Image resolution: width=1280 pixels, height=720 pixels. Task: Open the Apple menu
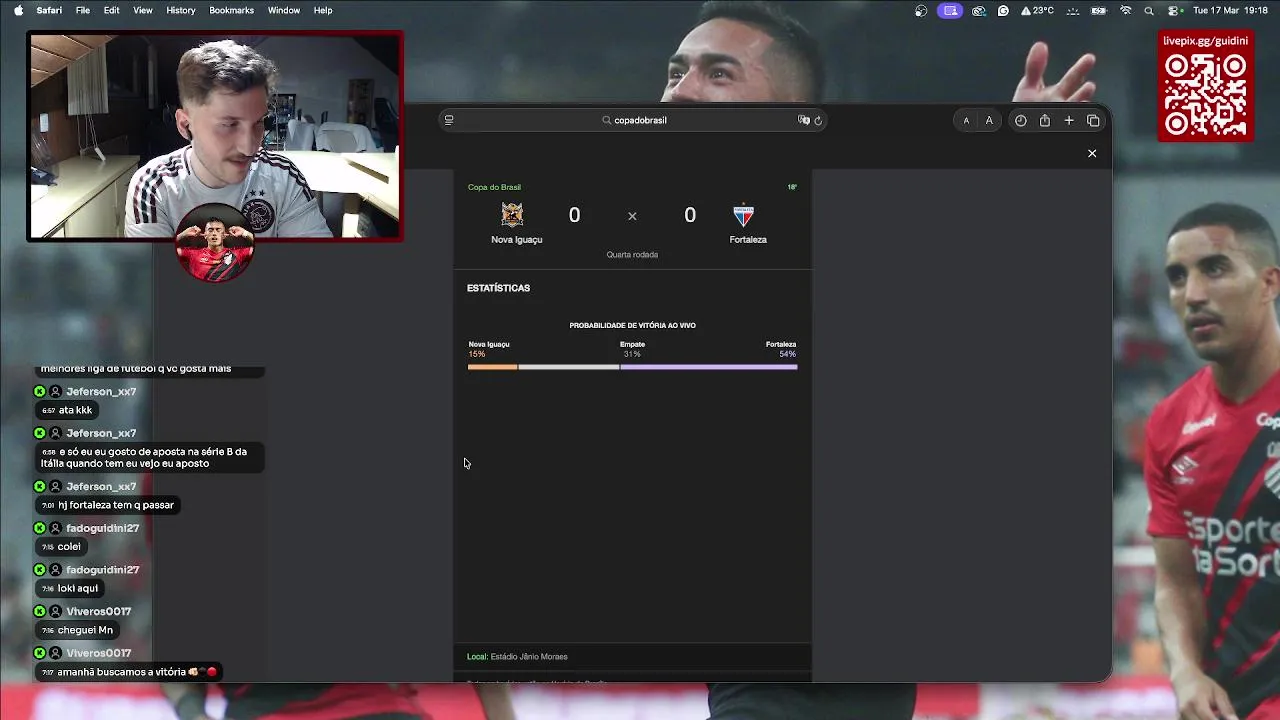[18, 10]
